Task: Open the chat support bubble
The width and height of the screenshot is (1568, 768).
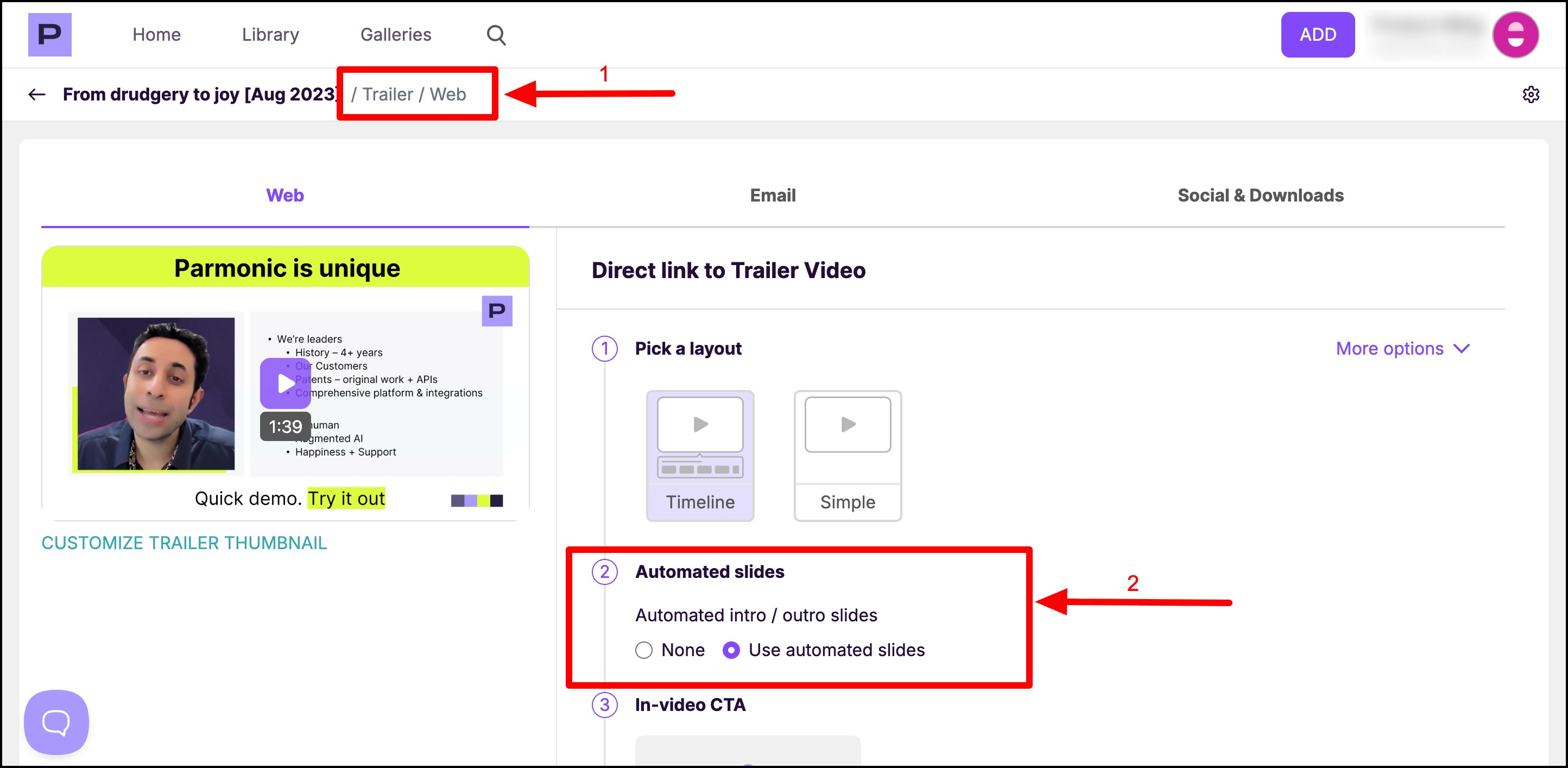Action: tap(56, 722)
